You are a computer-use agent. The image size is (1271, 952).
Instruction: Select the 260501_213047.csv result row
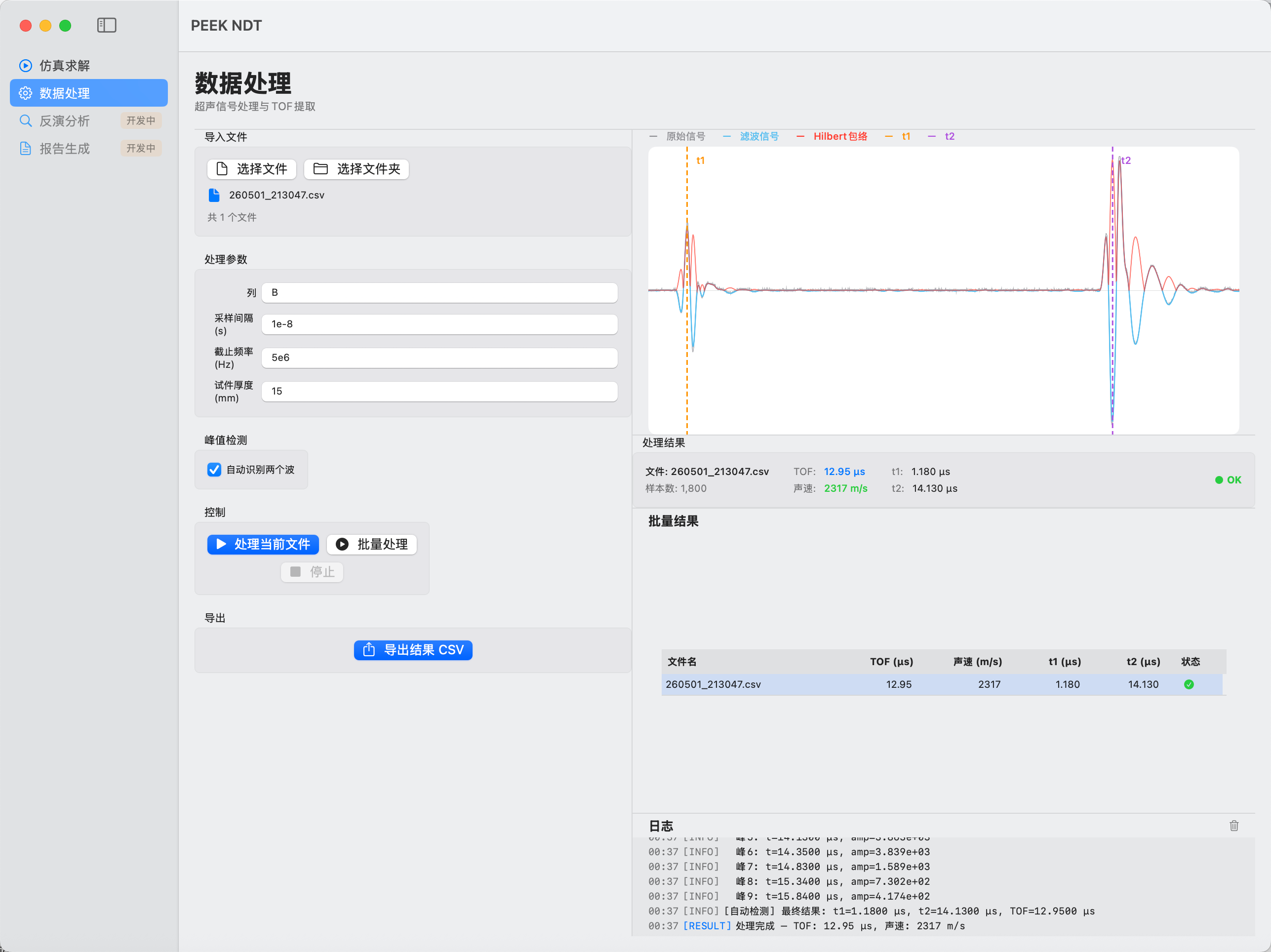click(942, 684)
